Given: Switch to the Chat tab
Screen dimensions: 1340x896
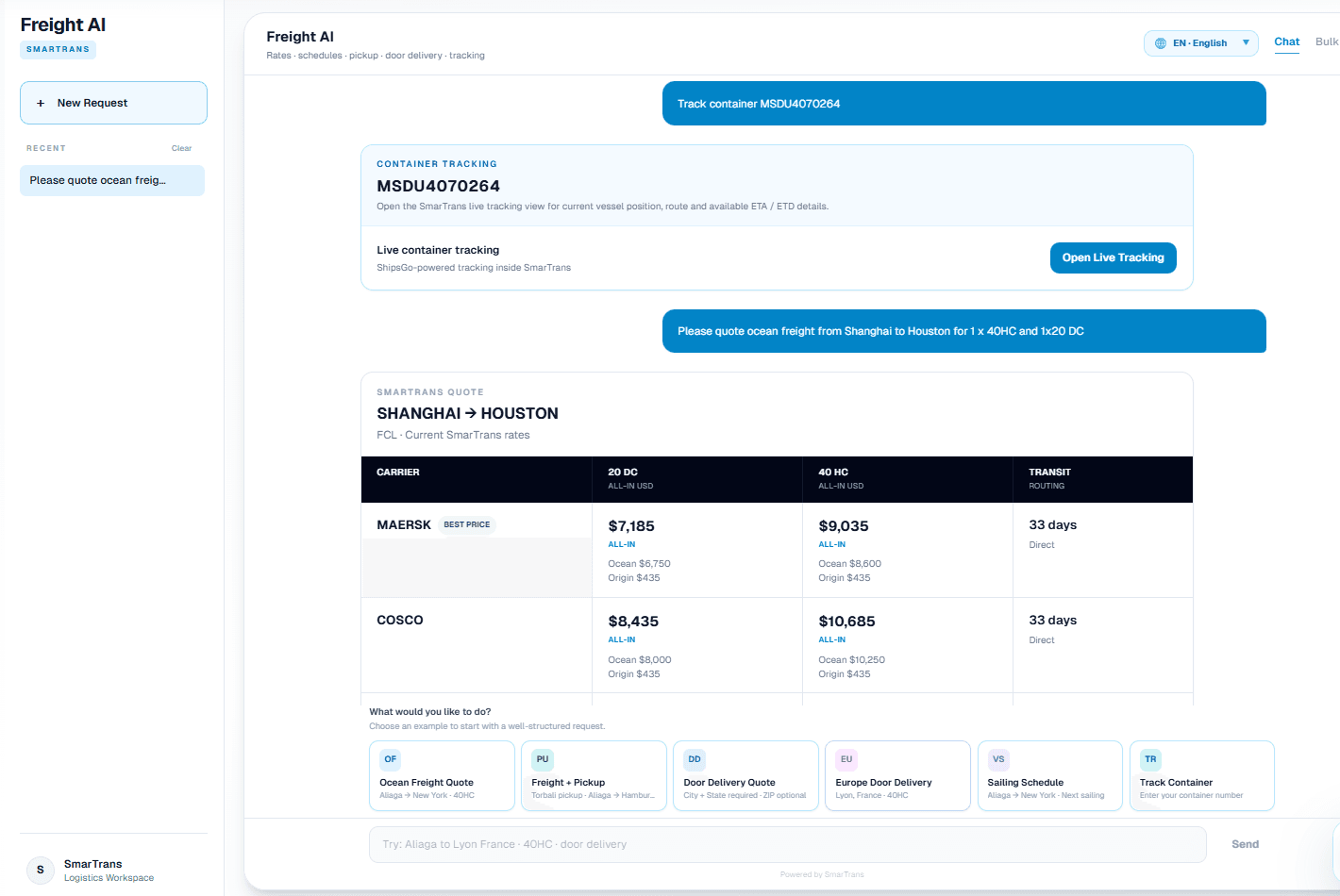Looking at the screenshot, I should pyautogui.click(x=1287, y=42).
